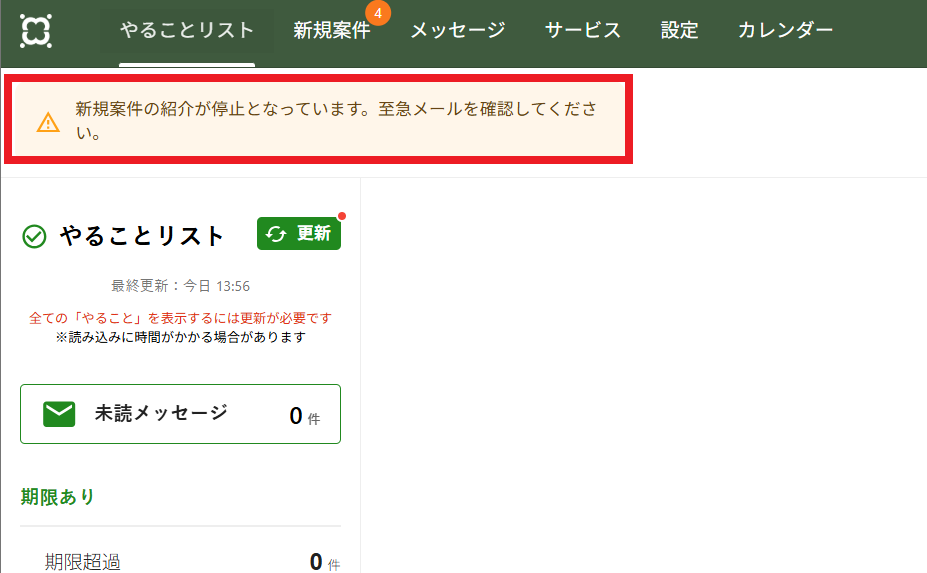
Task: Click the warning triangle icon
Action: [48, 122]
